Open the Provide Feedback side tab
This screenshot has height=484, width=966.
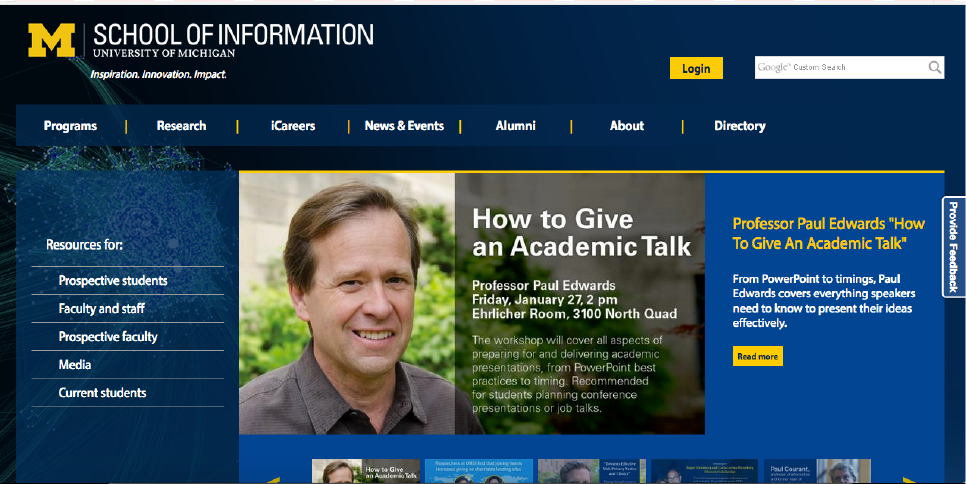[x=954, y=247]
